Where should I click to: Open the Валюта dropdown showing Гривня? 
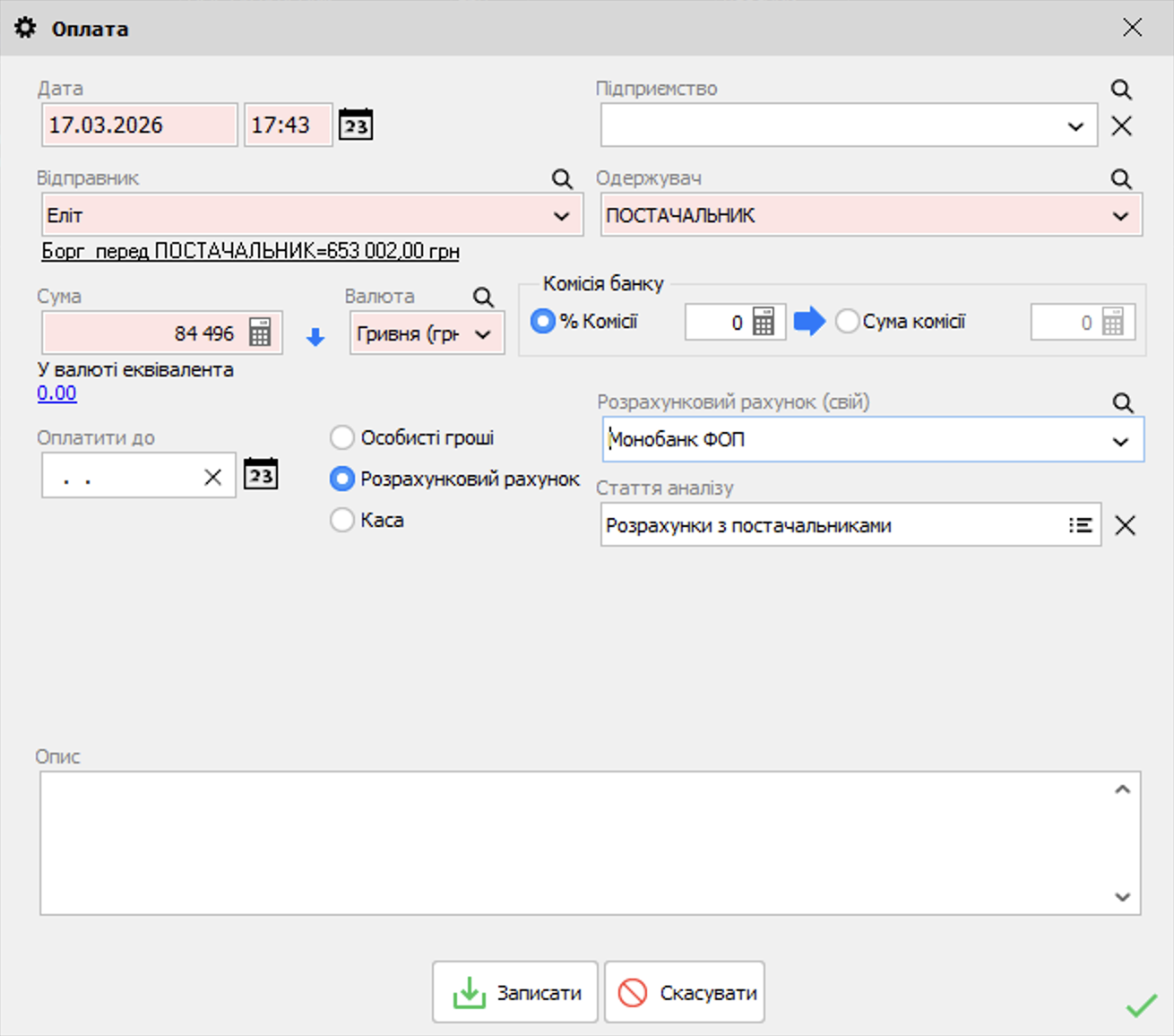pyautogui.click(x=483, y=334)
